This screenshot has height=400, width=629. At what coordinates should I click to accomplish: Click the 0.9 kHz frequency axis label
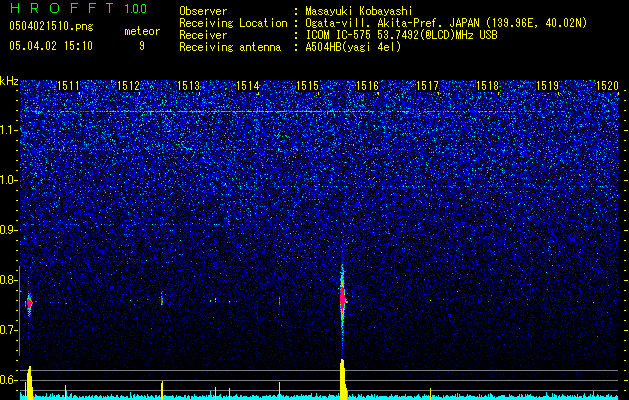pos(8,230)
